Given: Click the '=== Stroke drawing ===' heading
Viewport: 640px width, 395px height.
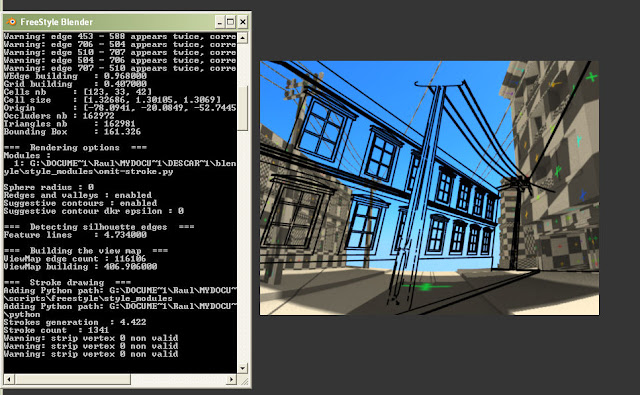Looking at the screenshot, I should click(67, 283).
